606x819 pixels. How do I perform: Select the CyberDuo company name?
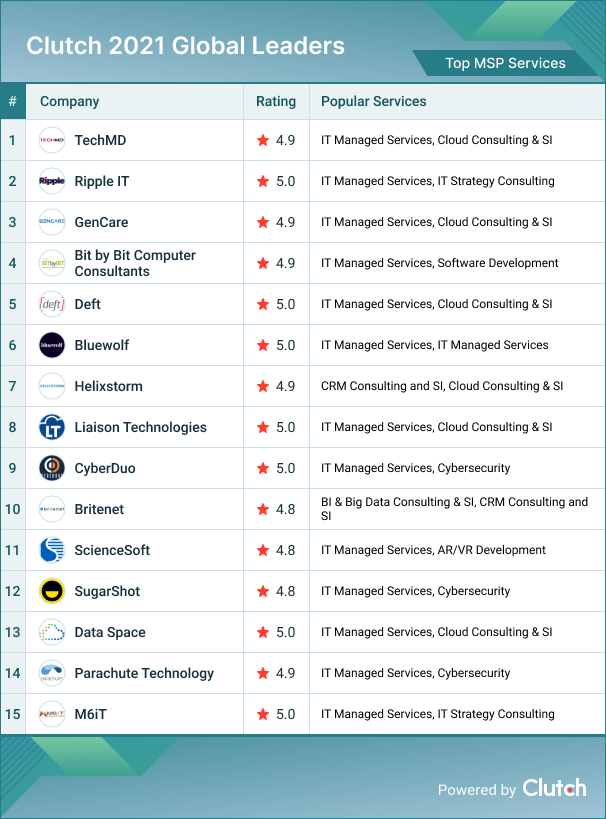coord(105,468)
